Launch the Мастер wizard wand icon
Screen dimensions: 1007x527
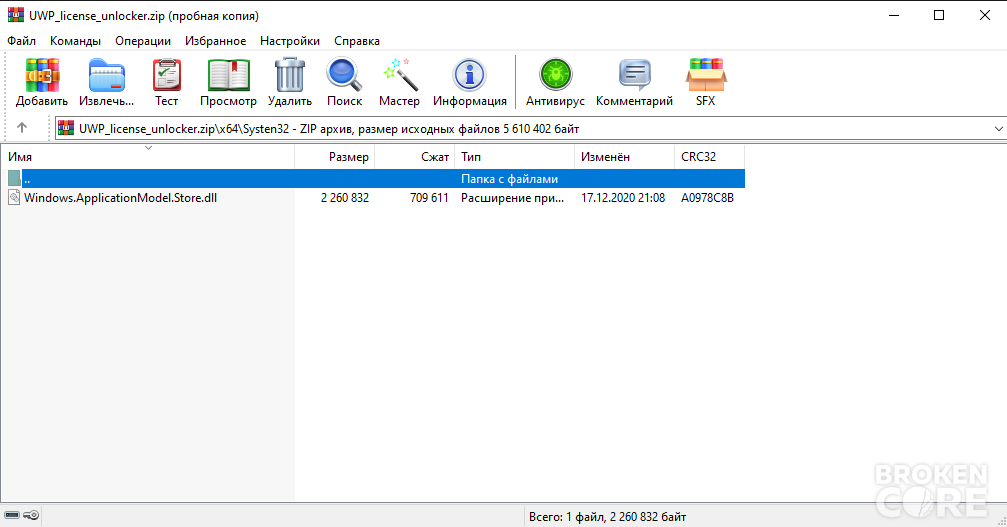[399, 75]
